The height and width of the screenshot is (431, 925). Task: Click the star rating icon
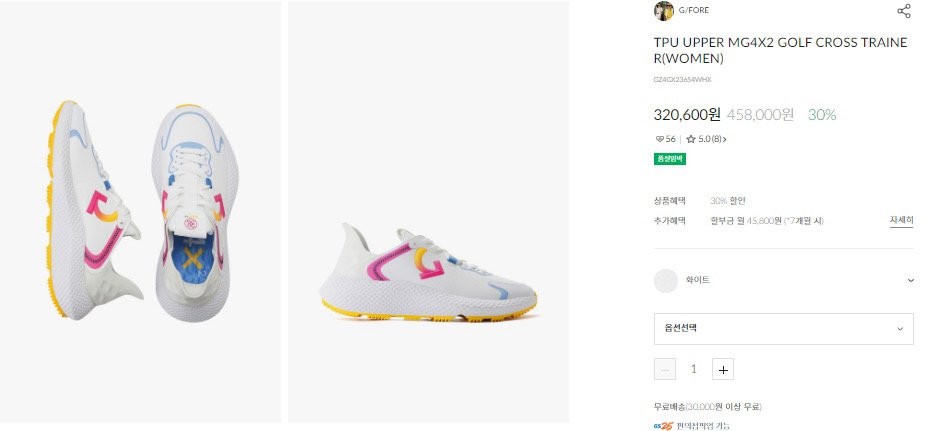[x=690, y=139]
